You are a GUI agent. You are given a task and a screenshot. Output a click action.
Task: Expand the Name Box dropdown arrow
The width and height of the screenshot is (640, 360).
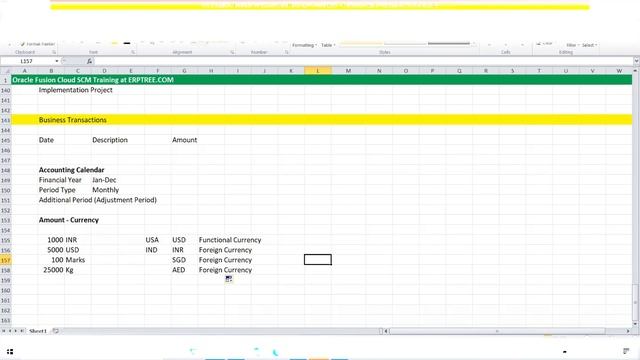(x=57, y=61)
